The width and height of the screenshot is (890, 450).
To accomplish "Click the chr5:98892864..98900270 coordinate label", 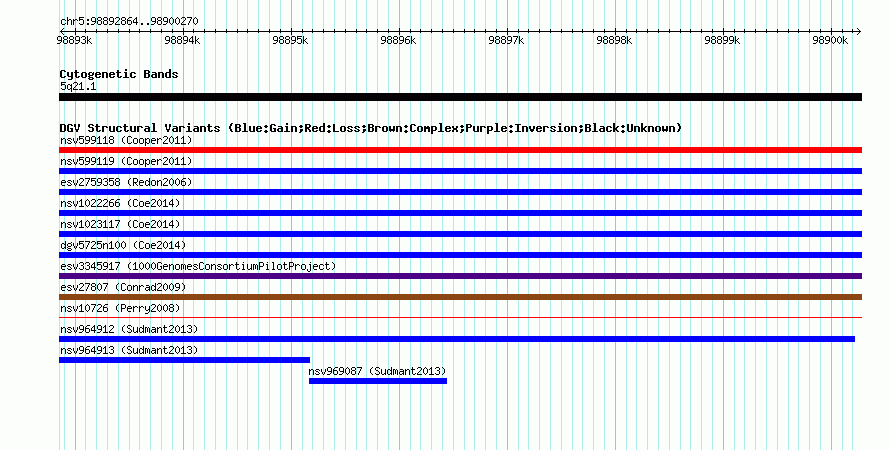I will 129,22.
